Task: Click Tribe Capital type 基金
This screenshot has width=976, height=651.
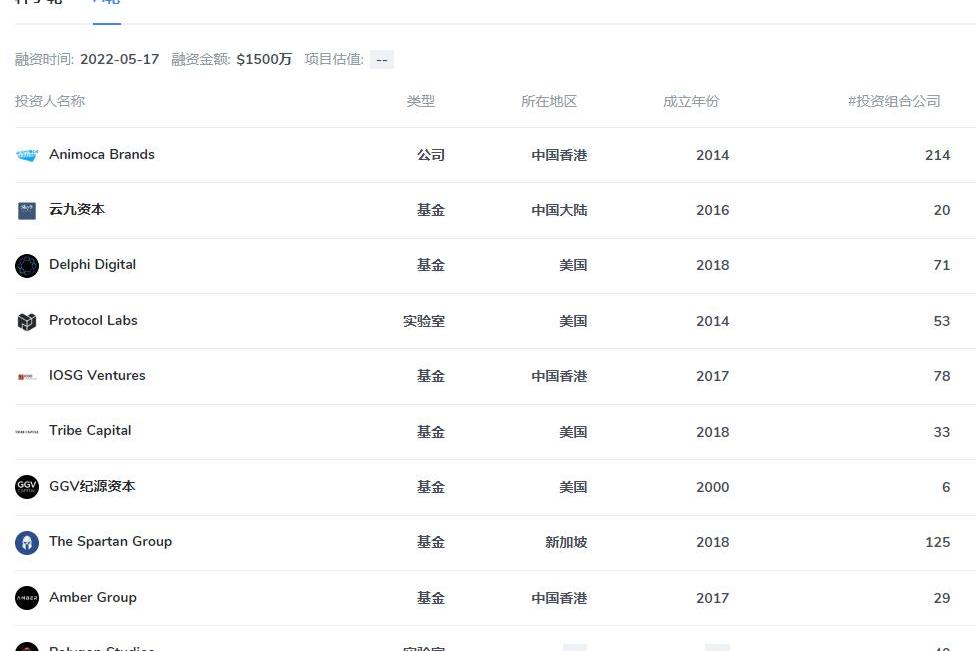Action: click(x=431, y=432)
